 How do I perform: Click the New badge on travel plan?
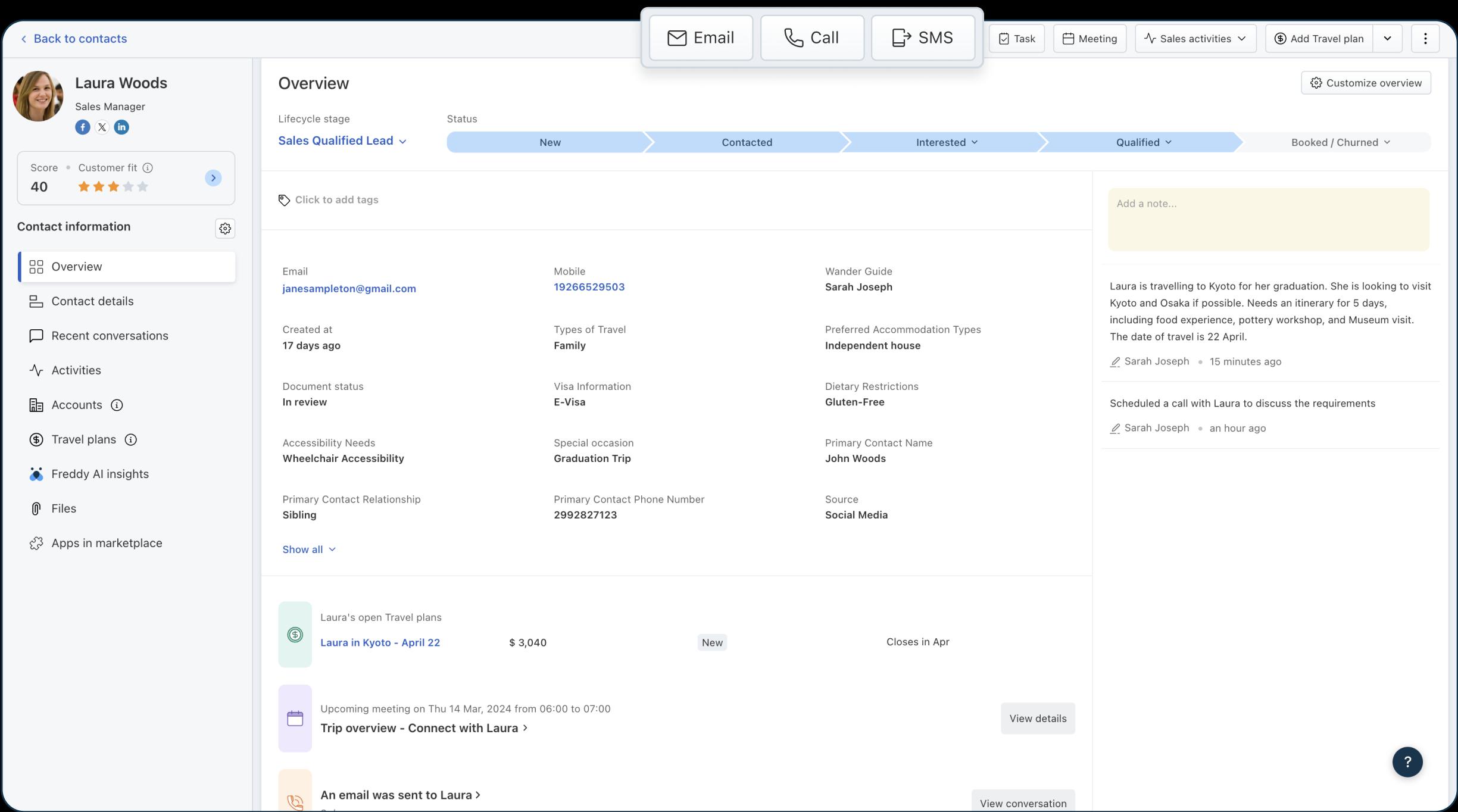[x=712, y=642]
